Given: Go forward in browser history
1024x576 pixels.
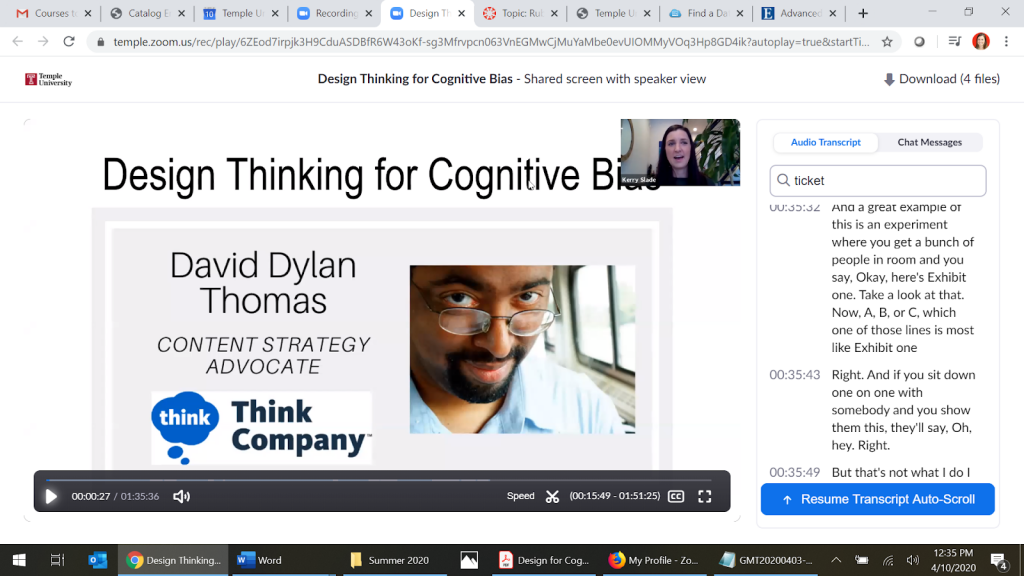Looking at the screenshot, I should pos(43,42).
